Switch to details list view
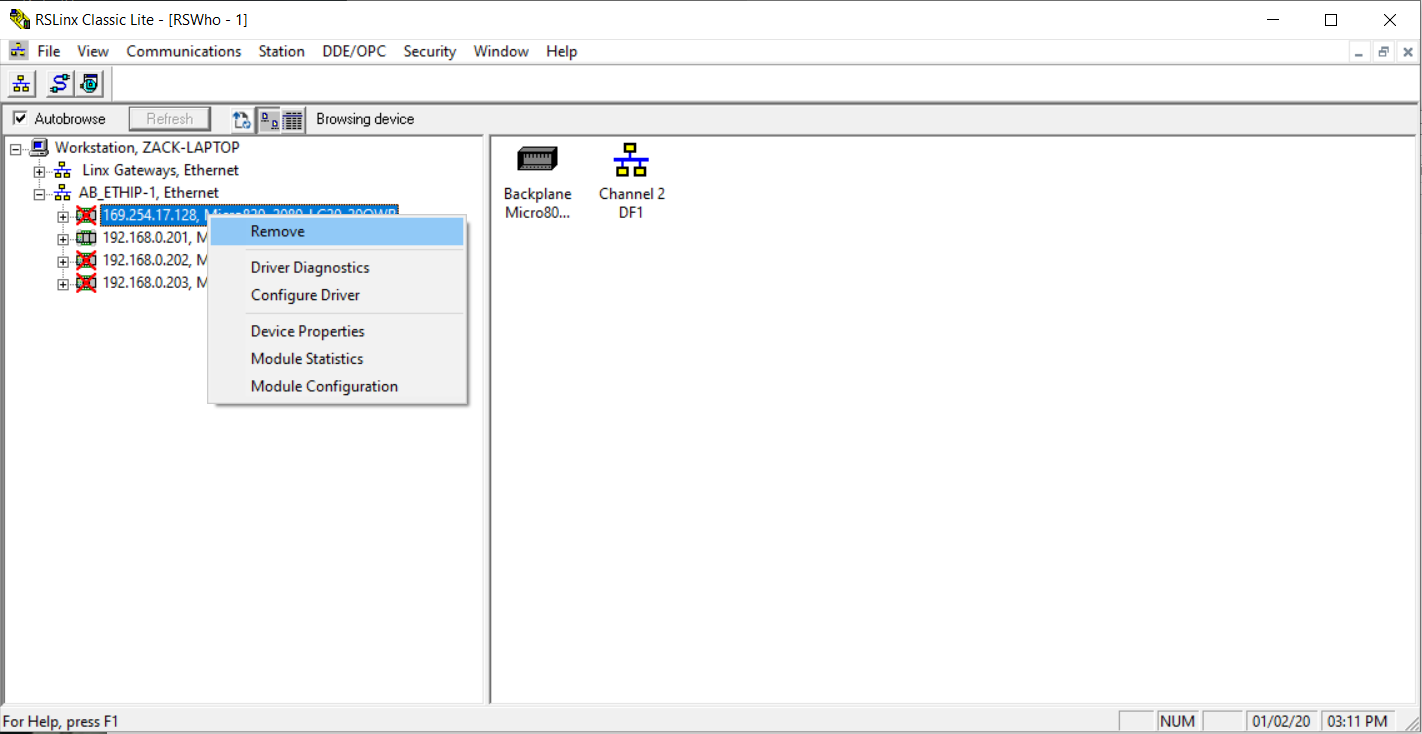Screen dimensions: 1422x734 pyautogui.click(x=293, y=120)
